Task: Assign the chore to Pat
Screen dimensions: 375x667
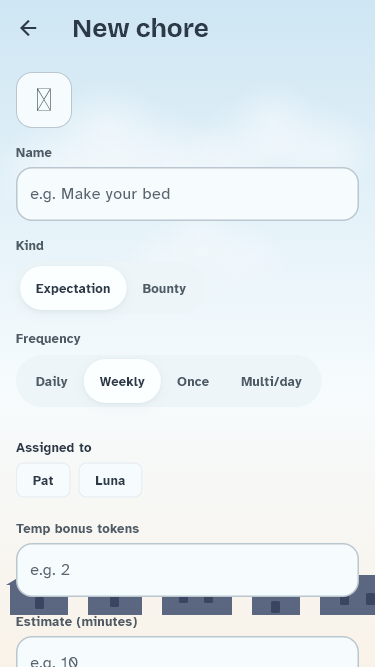Action: point(43,480)
